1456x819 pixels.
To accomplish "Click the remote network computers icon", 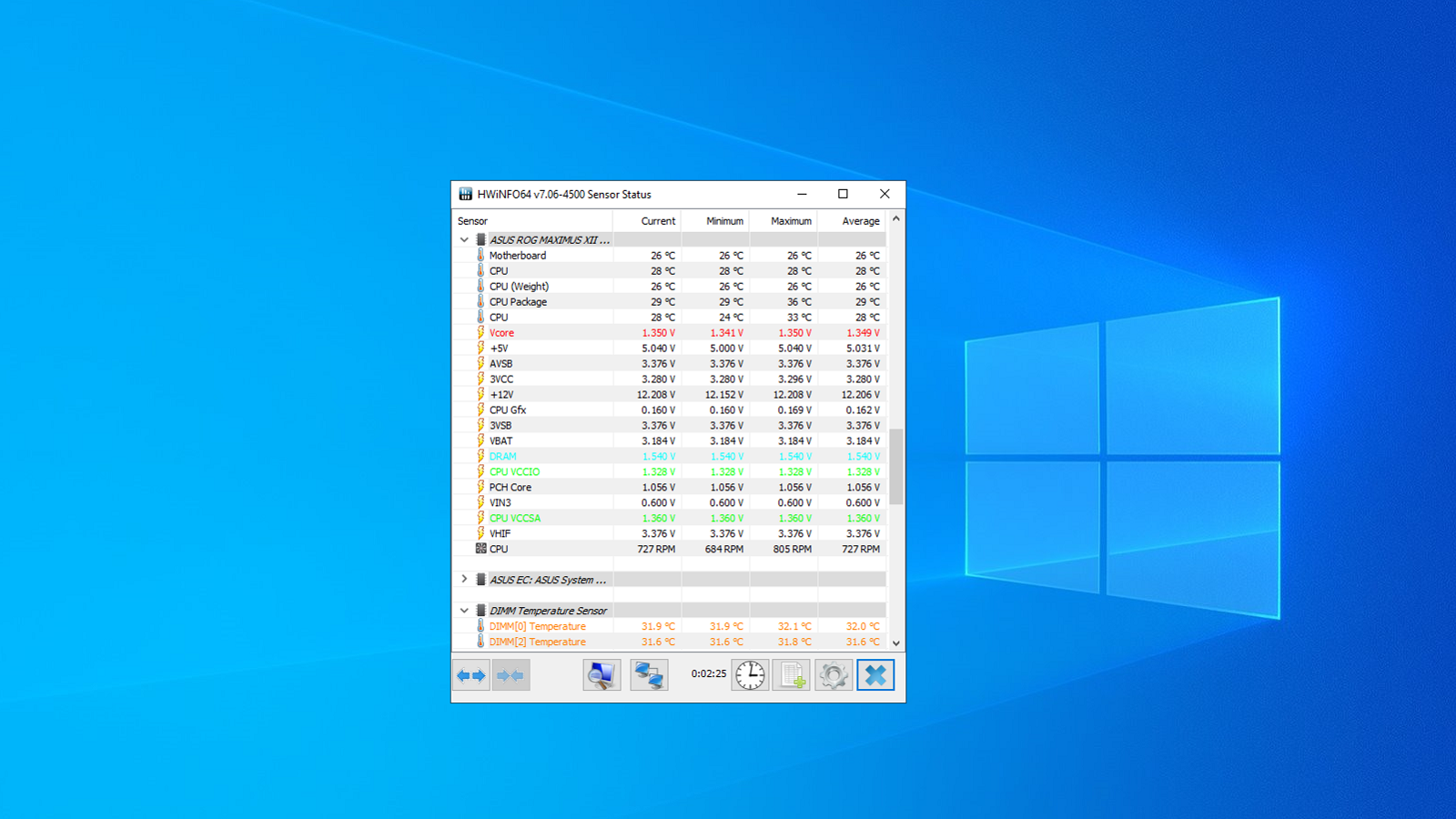I will (x=649, y=675).
